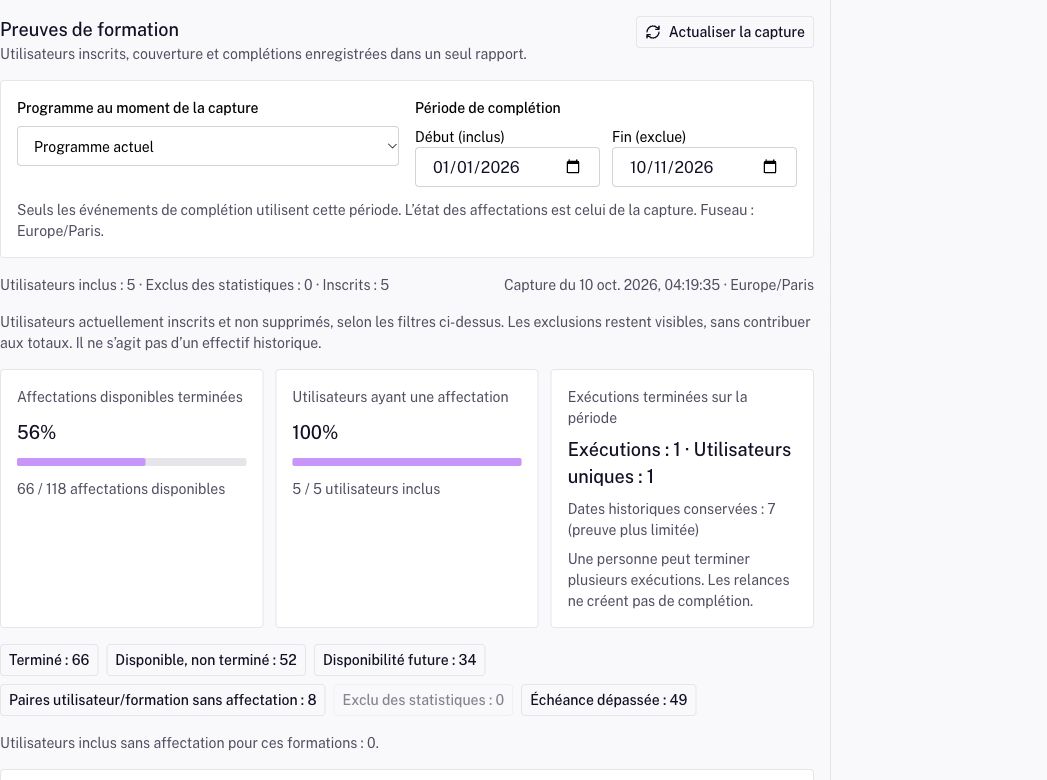Click the refresh arrows icon beside Actualiser

coord(653,32)
